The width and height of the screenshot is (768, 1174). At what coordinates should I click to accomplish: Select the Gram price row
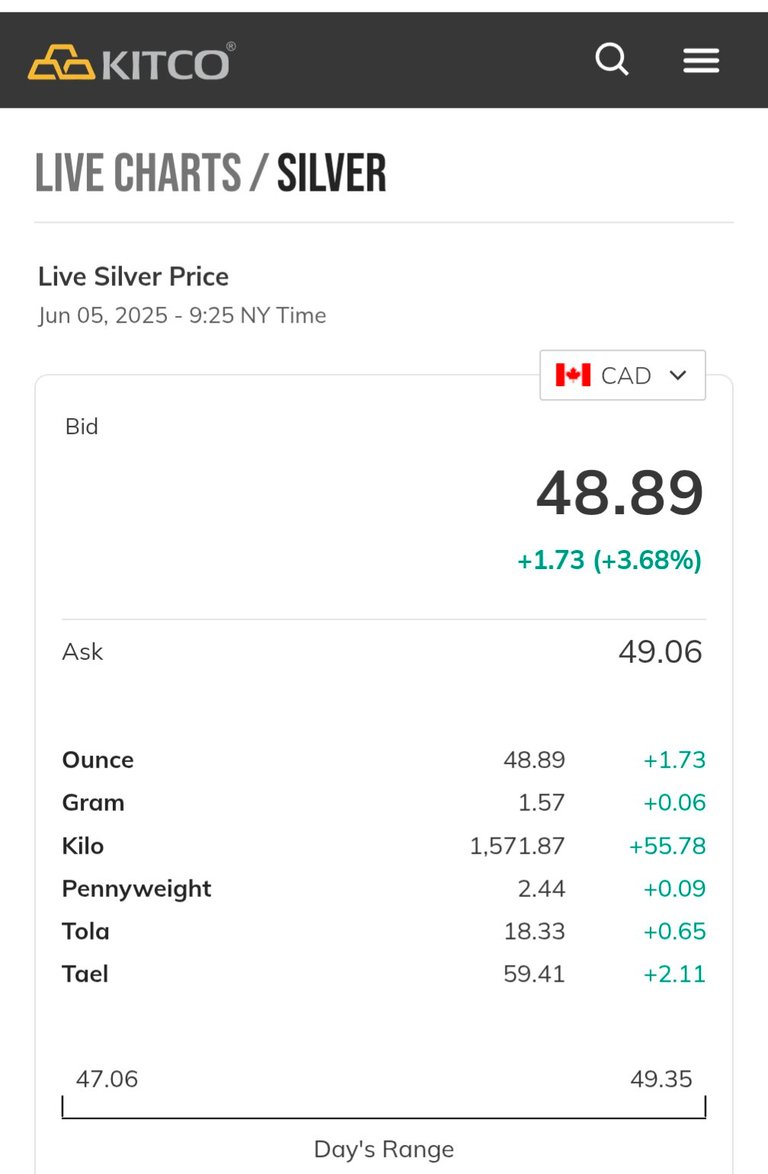click(383, 802)
